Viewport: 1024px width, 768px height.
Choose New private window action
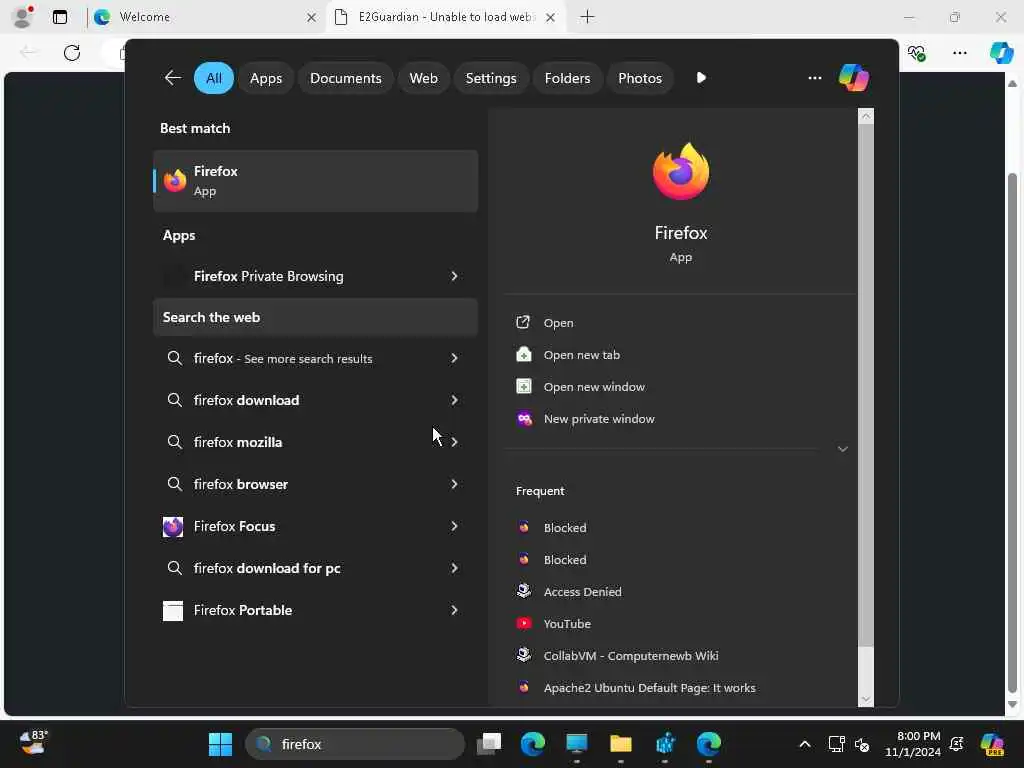pyautogui.click(x=599, y=419)
